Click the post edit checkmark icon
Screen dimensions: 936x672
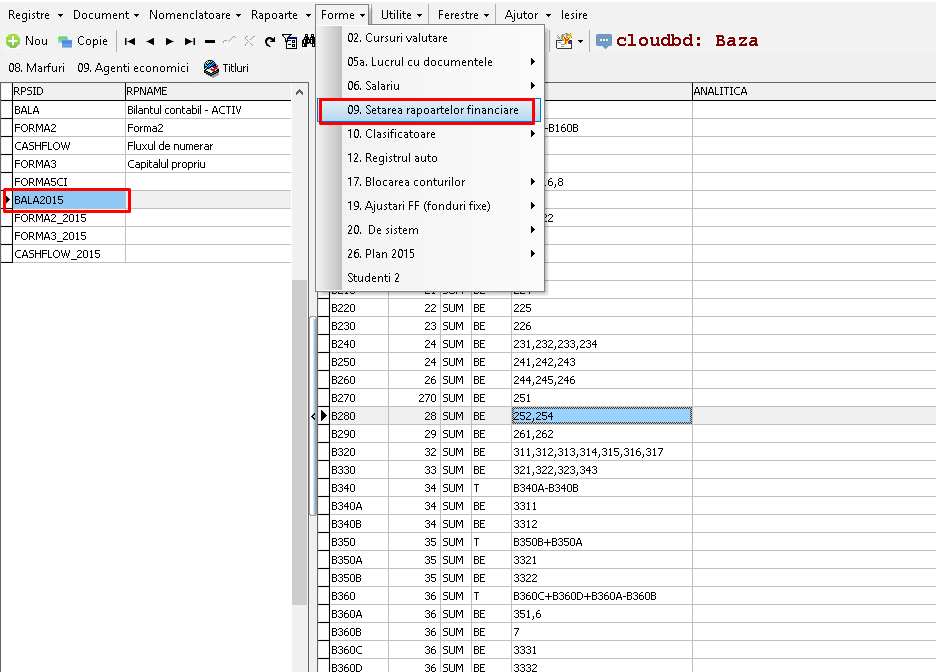pyautogui.click(x=229, y=41)
